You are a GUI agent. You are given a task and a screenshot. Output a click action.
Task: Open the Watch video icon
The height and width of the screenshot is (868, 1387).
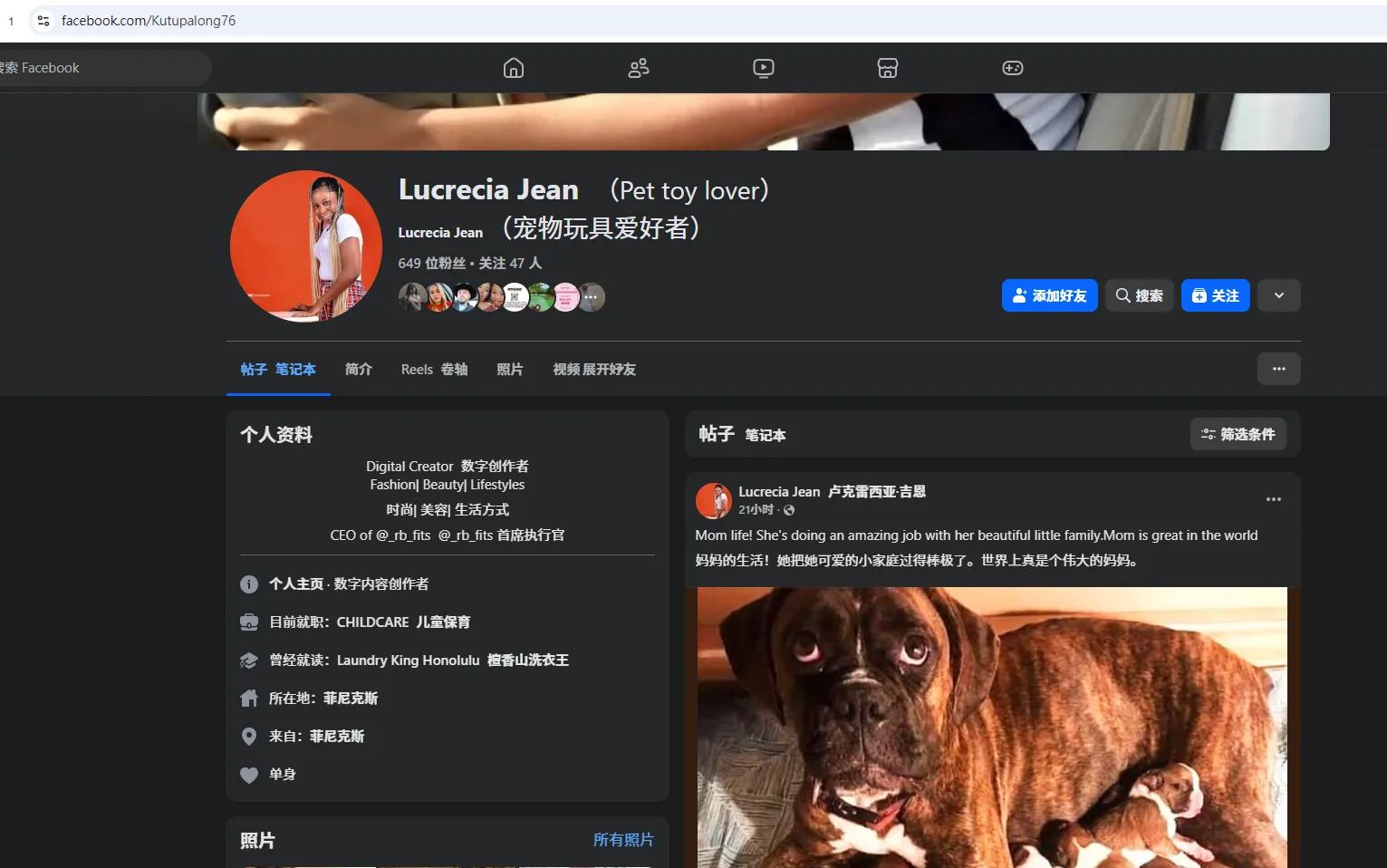(764, 68)
